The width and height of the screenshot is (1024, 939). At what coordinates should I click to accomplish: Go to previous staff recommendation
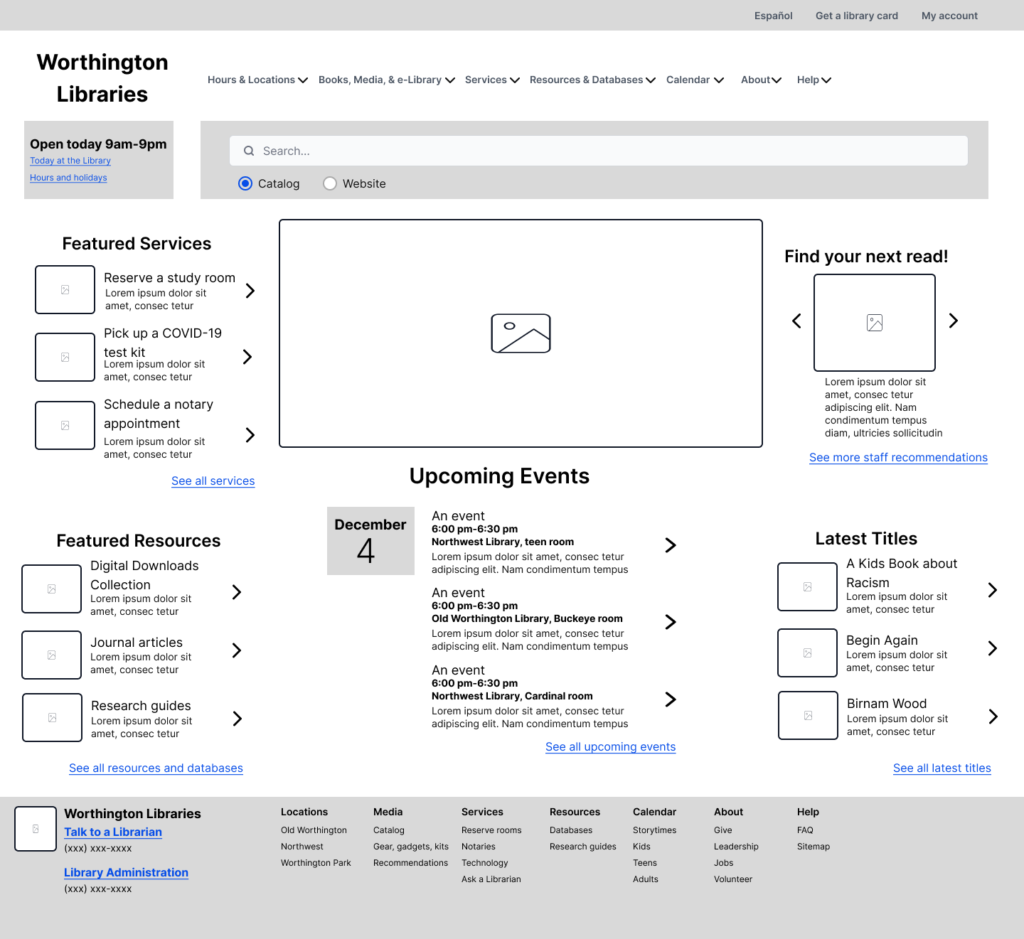pos(797,321)
